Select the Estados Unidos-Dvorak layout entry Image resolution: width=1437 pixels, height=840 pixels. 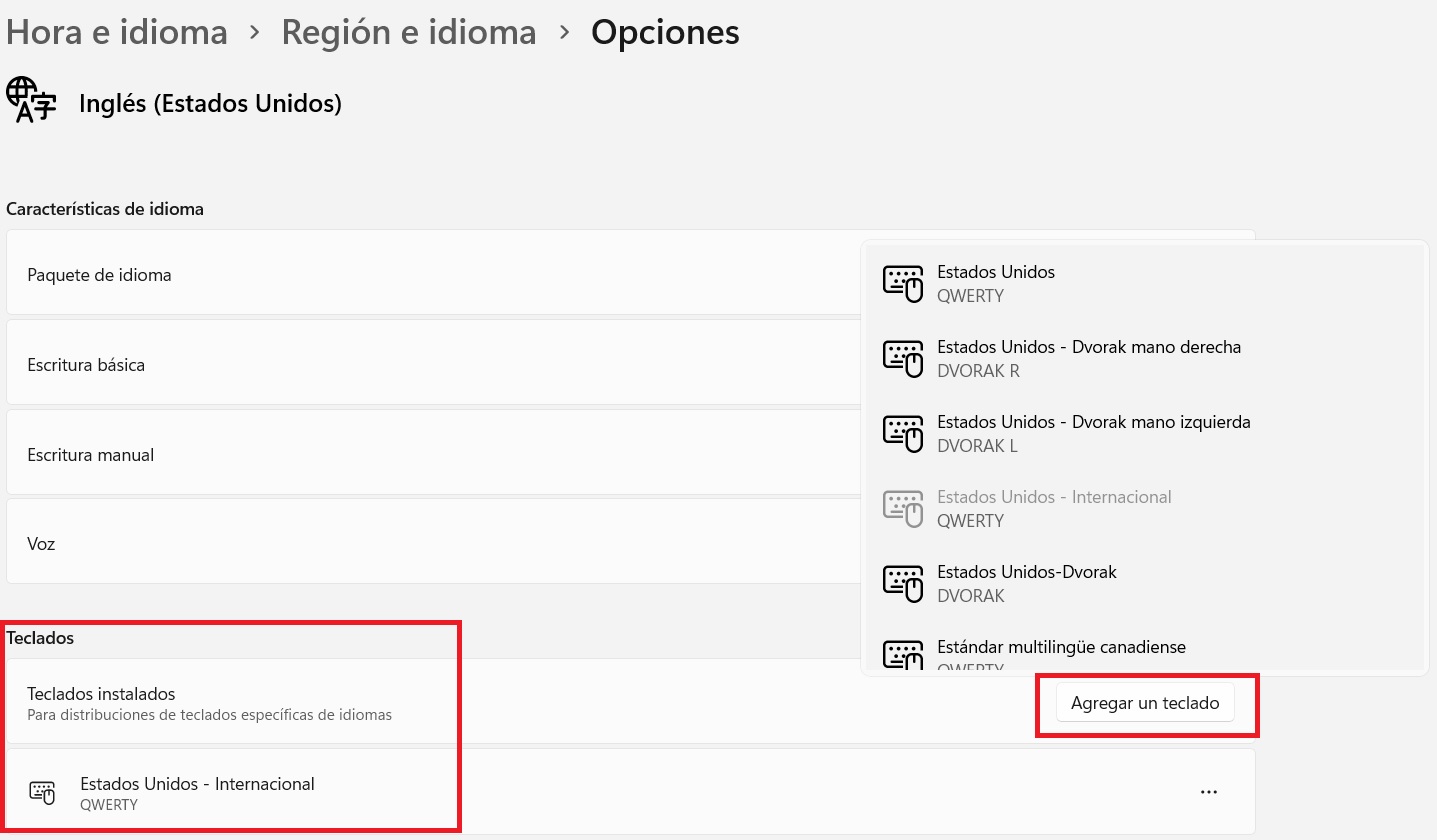pyautogui.click(x=1144, y=583)
